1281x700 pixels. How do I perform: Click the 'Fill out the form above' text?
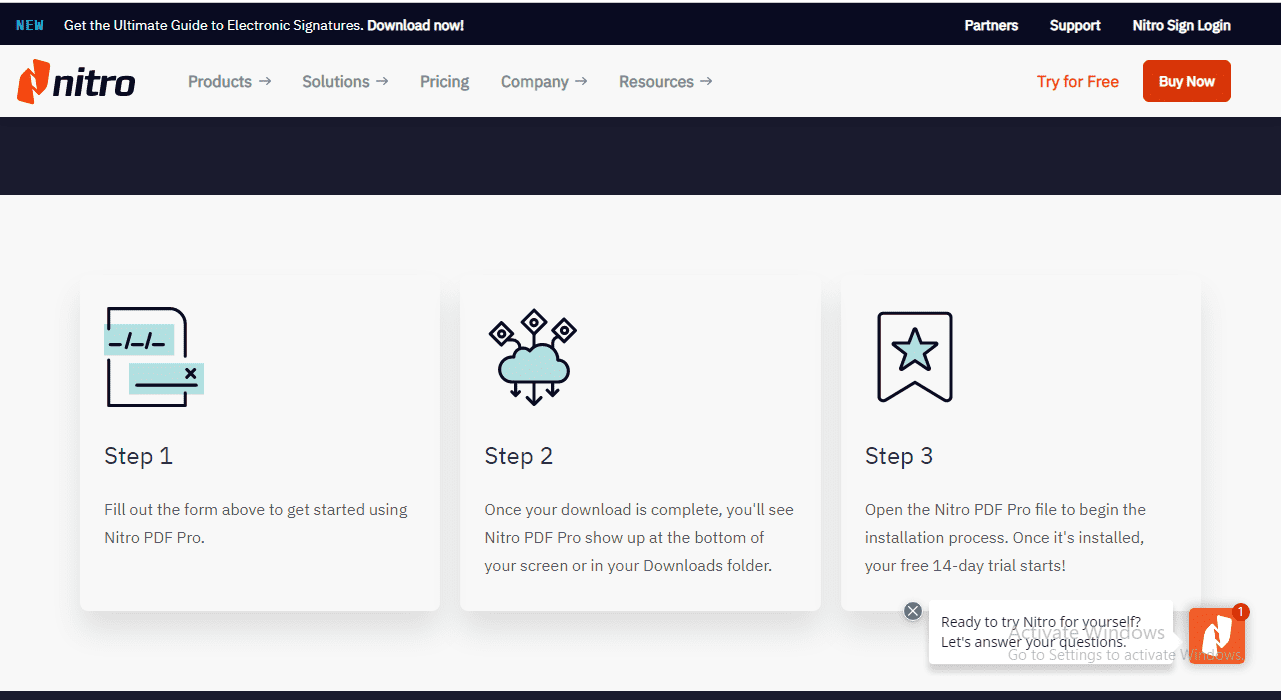coord(256,523)
